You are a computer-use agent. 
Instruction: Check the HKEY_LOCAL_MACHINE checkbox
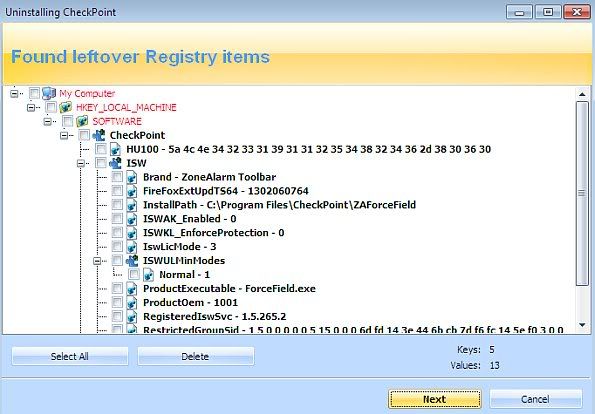51,107
